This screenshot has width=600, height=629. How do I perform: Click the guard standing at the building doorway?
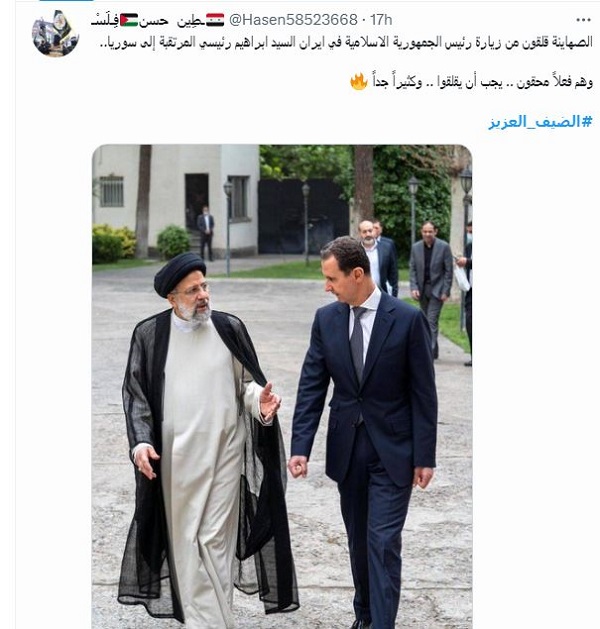click(205, 232)
